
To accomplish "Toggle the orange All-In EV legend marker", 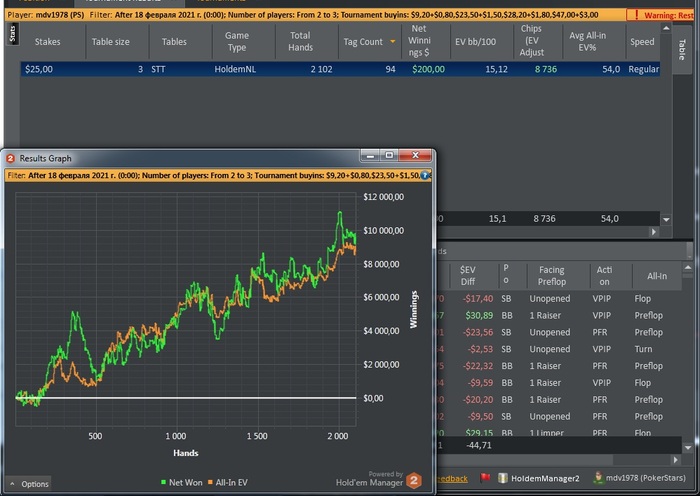I will [x=210, y=482].
